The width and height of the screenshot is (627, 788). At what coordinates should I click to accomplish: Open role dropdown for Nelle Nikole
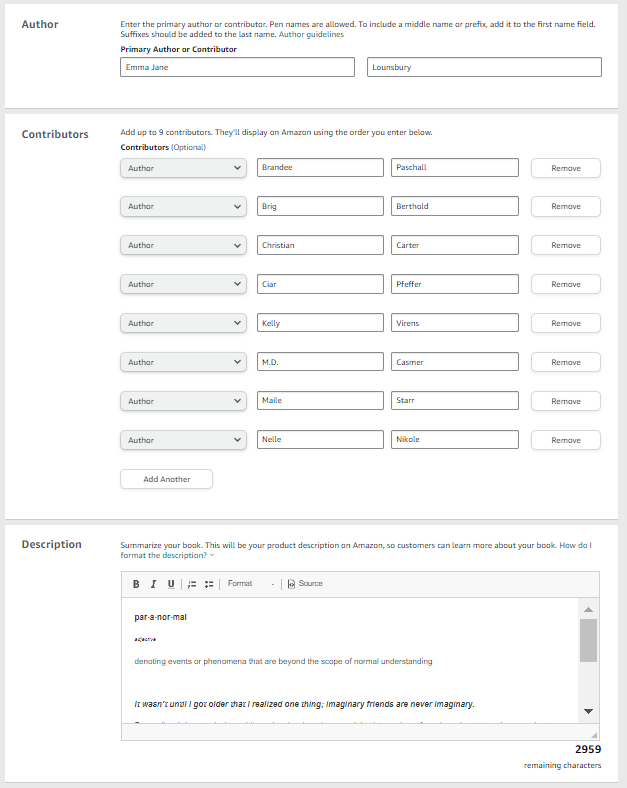pos(183,440)
